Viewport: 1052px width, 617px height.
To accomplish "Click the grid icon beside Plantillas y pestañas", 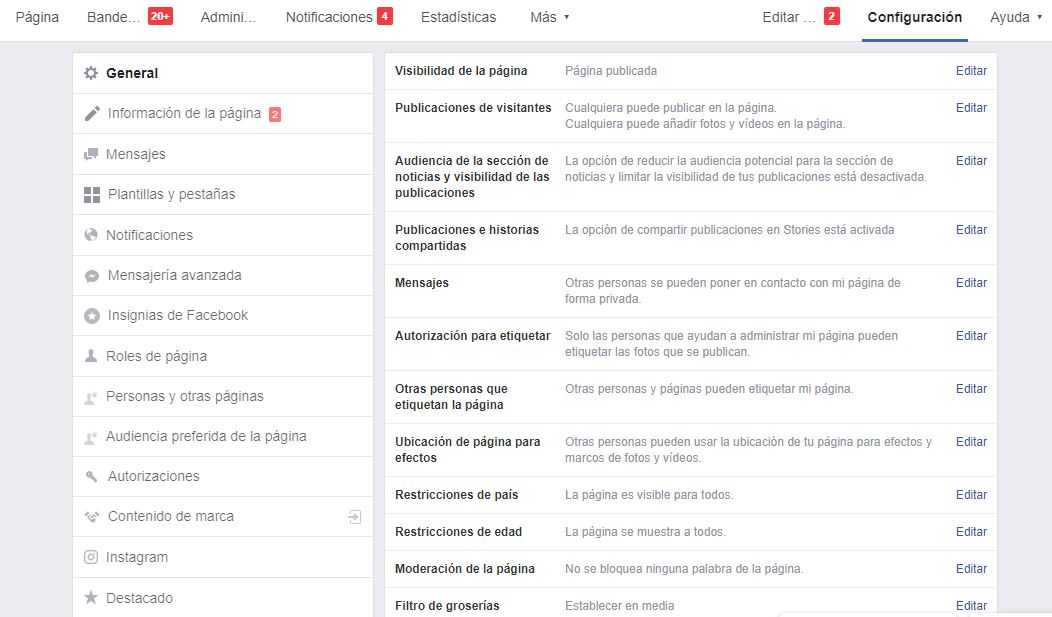I will click(92, 194).
